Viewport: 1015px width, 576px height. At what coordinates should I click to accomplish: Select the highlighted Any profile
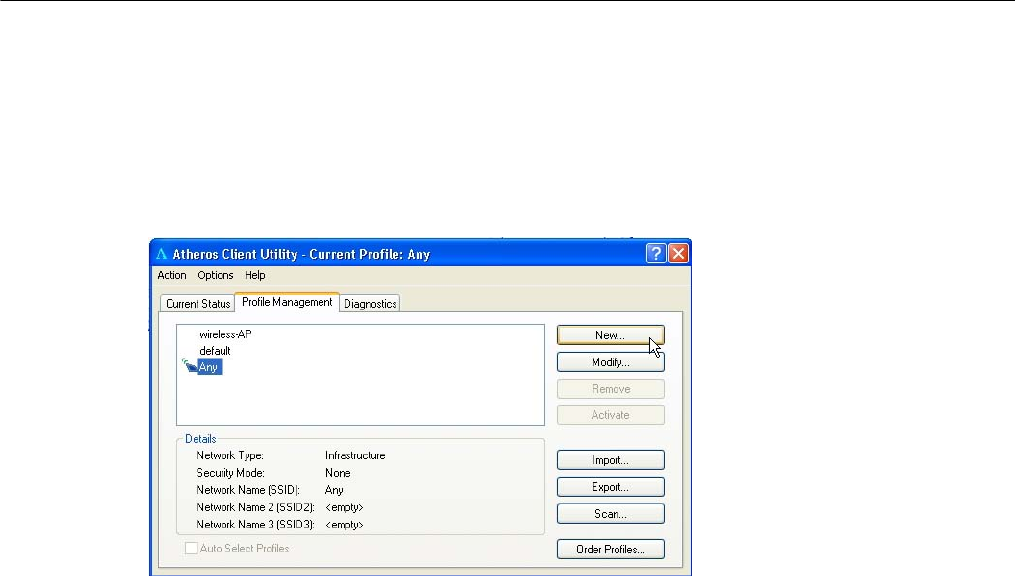click(208, 367)
